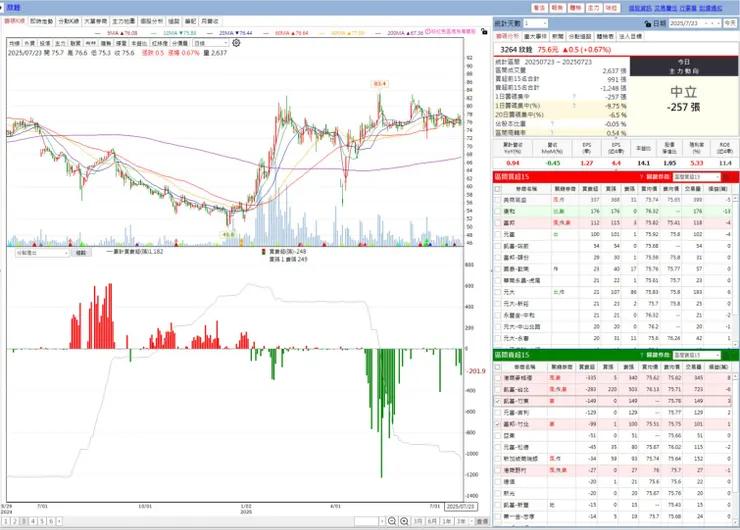Switch to the 主力地圖 tab
Screen dimensions: 740x530
click(x=124, y=21)
